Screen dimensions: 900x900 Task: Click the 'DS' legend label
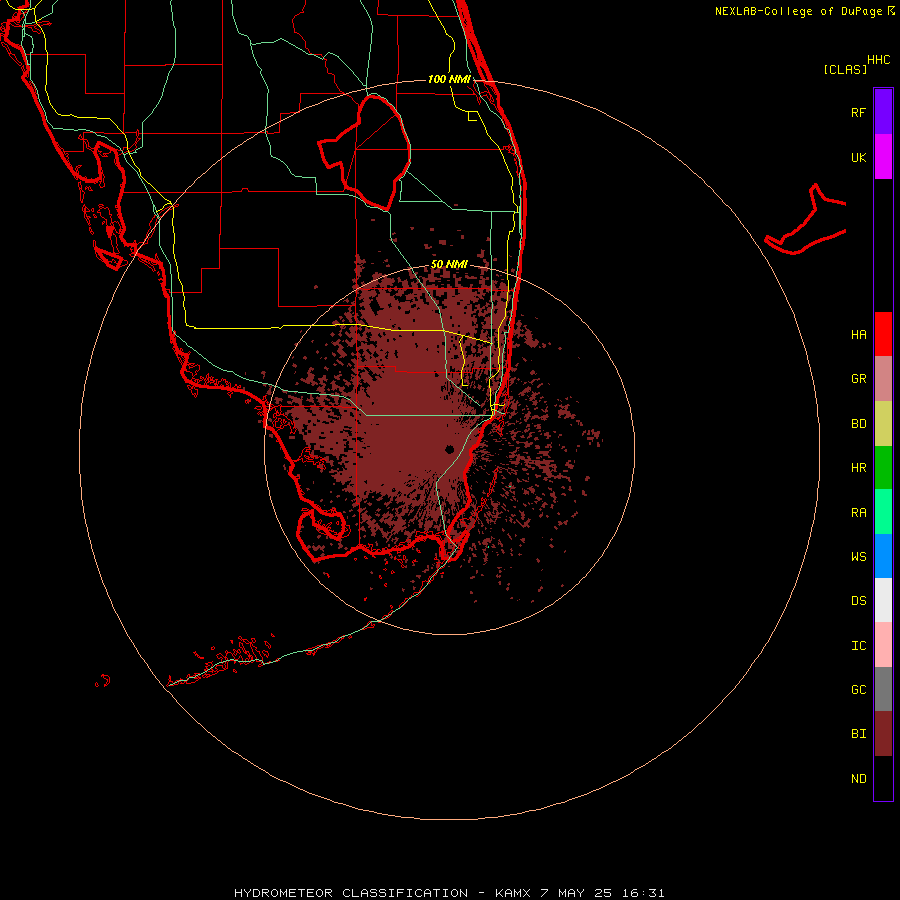pos(858,601)
